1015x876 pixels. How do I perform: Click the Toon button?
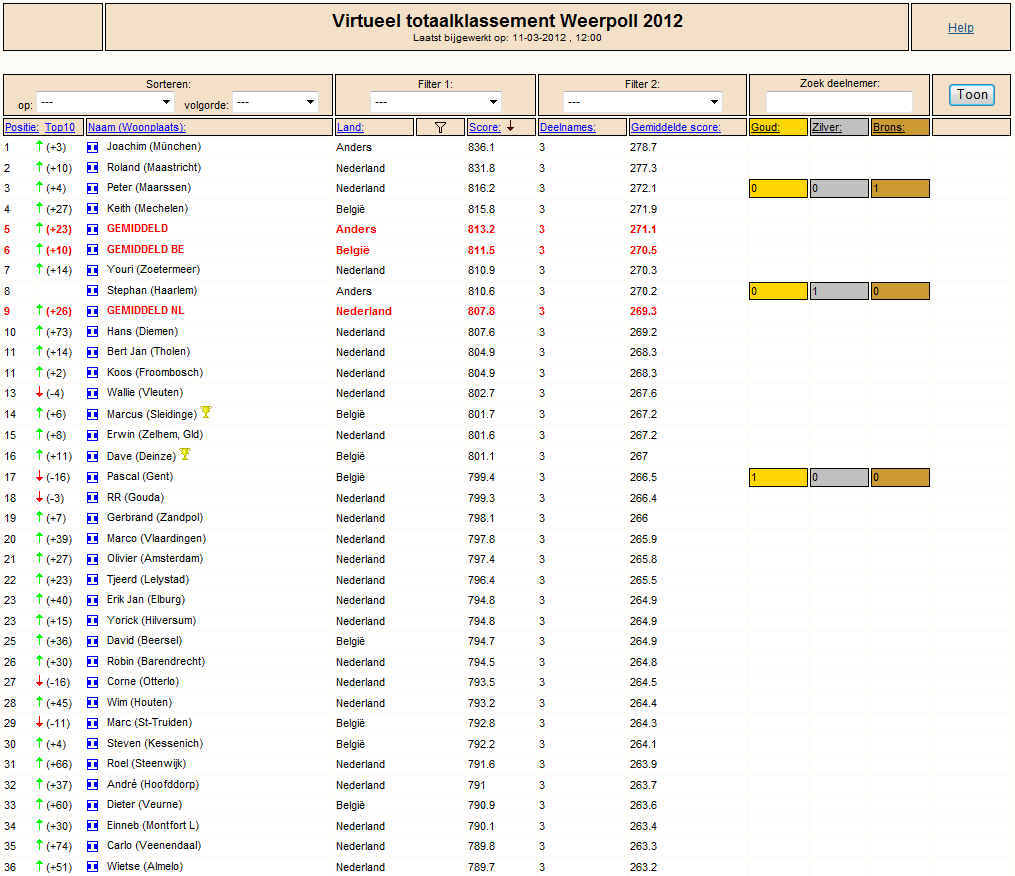(972, 95)
